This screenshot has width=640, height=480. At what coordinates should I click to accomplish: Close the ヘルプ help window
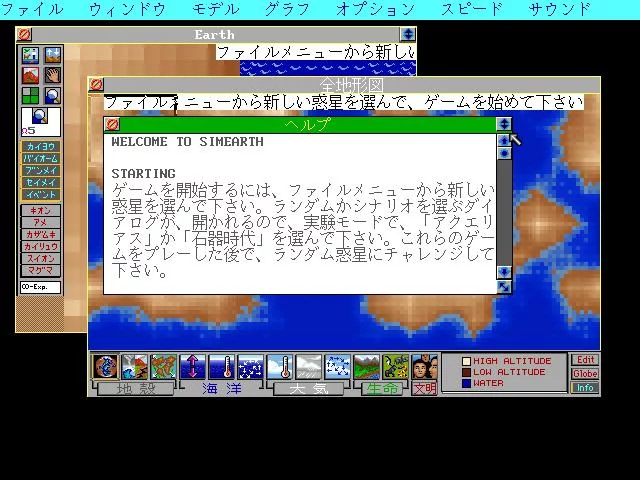click(112, 124)
